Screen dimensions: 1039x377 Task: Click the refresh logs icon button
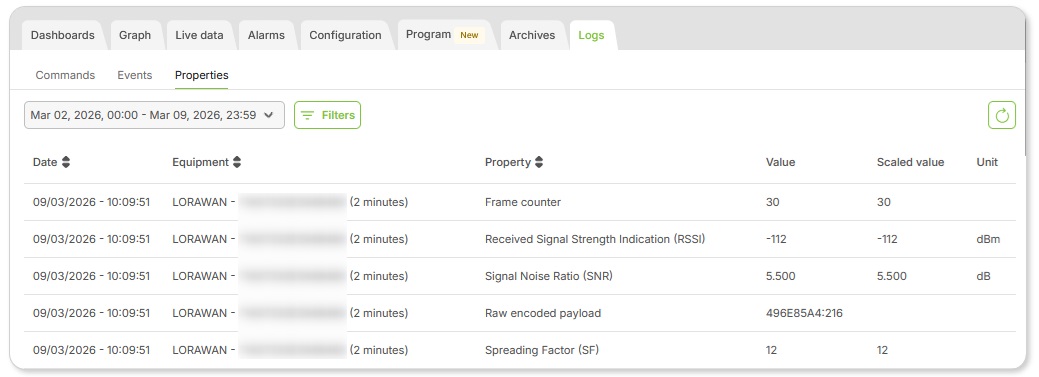1001,115
